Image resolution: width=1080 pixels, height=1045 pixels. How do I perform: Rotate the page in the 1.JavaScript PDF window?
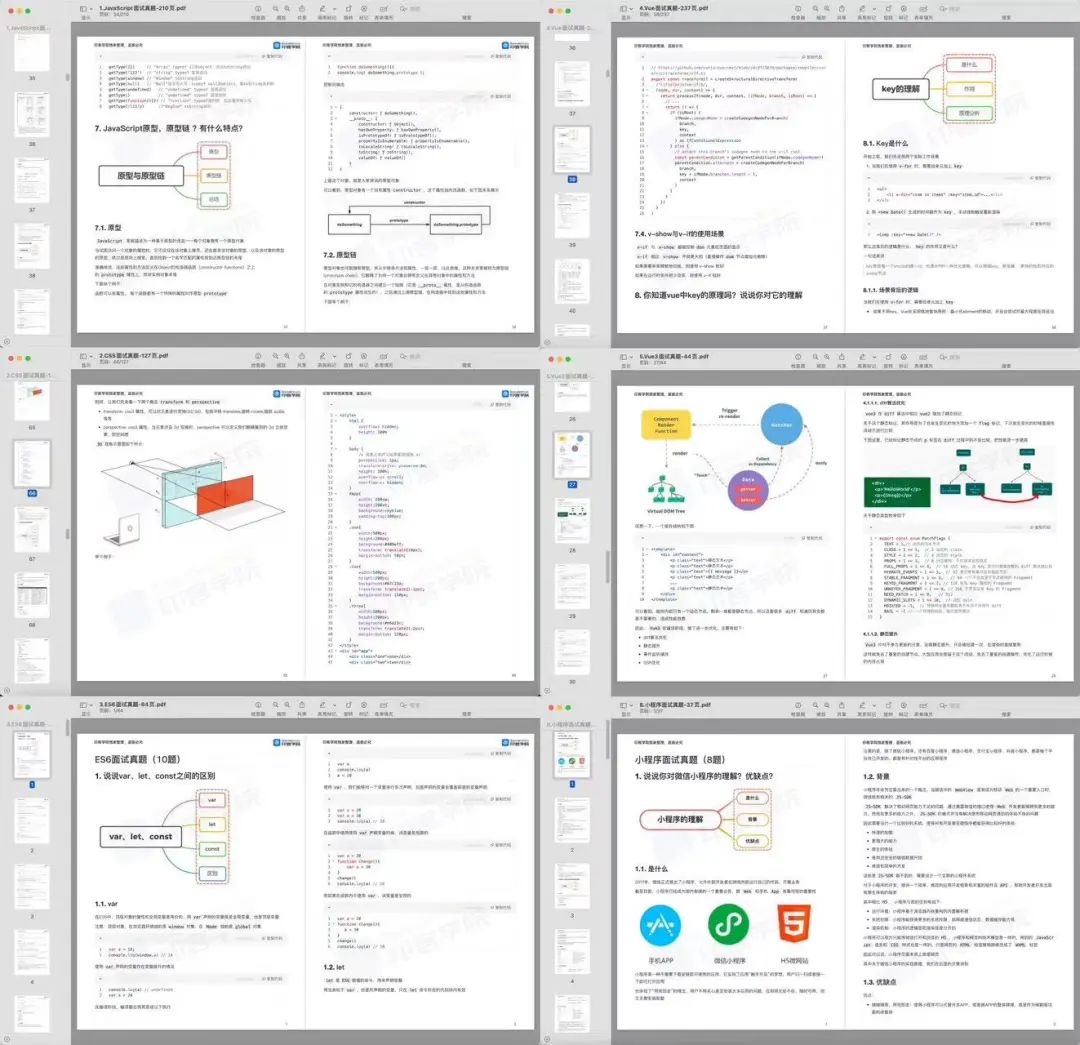[348, 9]
